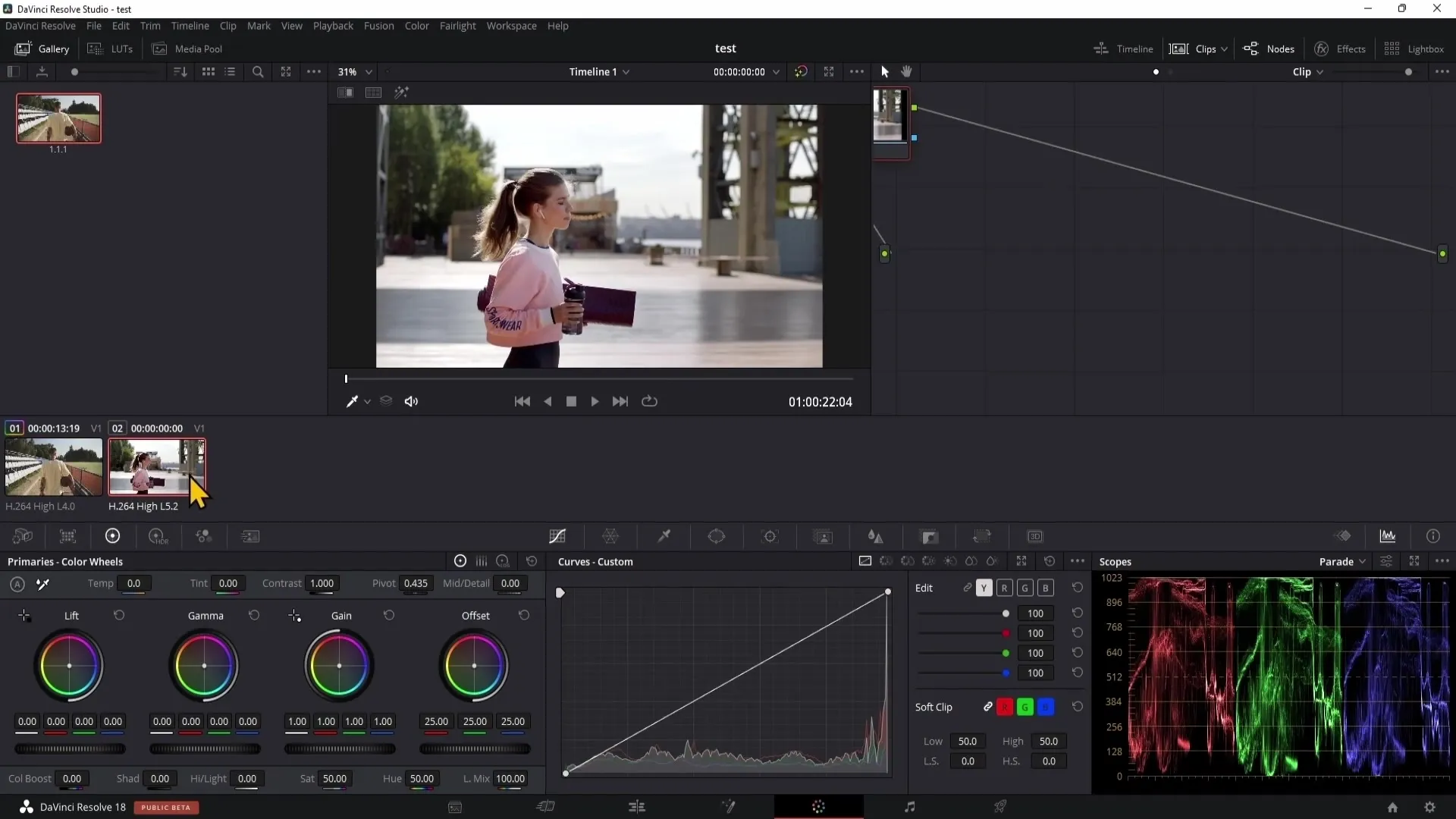This screenshot has width=1456, height=819.
Task: Expand the Clips filter dropdown arrow
Action: [1224, 49]
